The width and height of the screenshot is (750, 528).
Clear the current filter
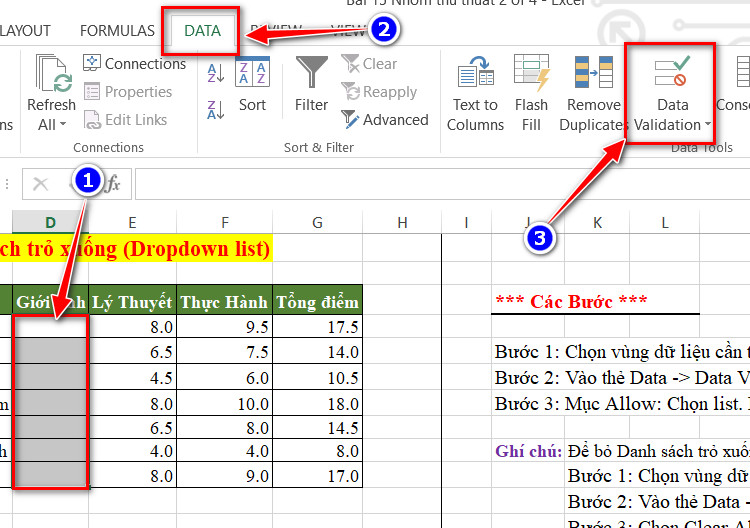click(x=369, y=63)
